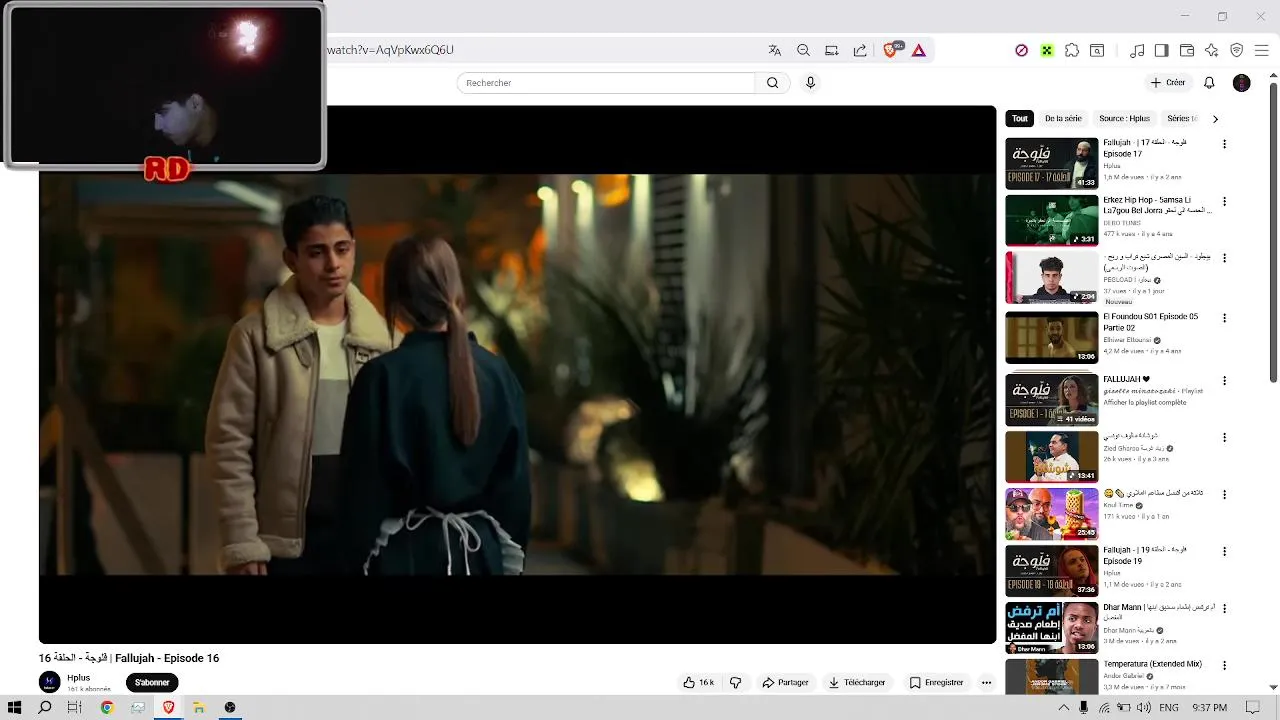Open El Foundou S01 Episode 05 video
1280x720 pixels.
(1051, 337)
